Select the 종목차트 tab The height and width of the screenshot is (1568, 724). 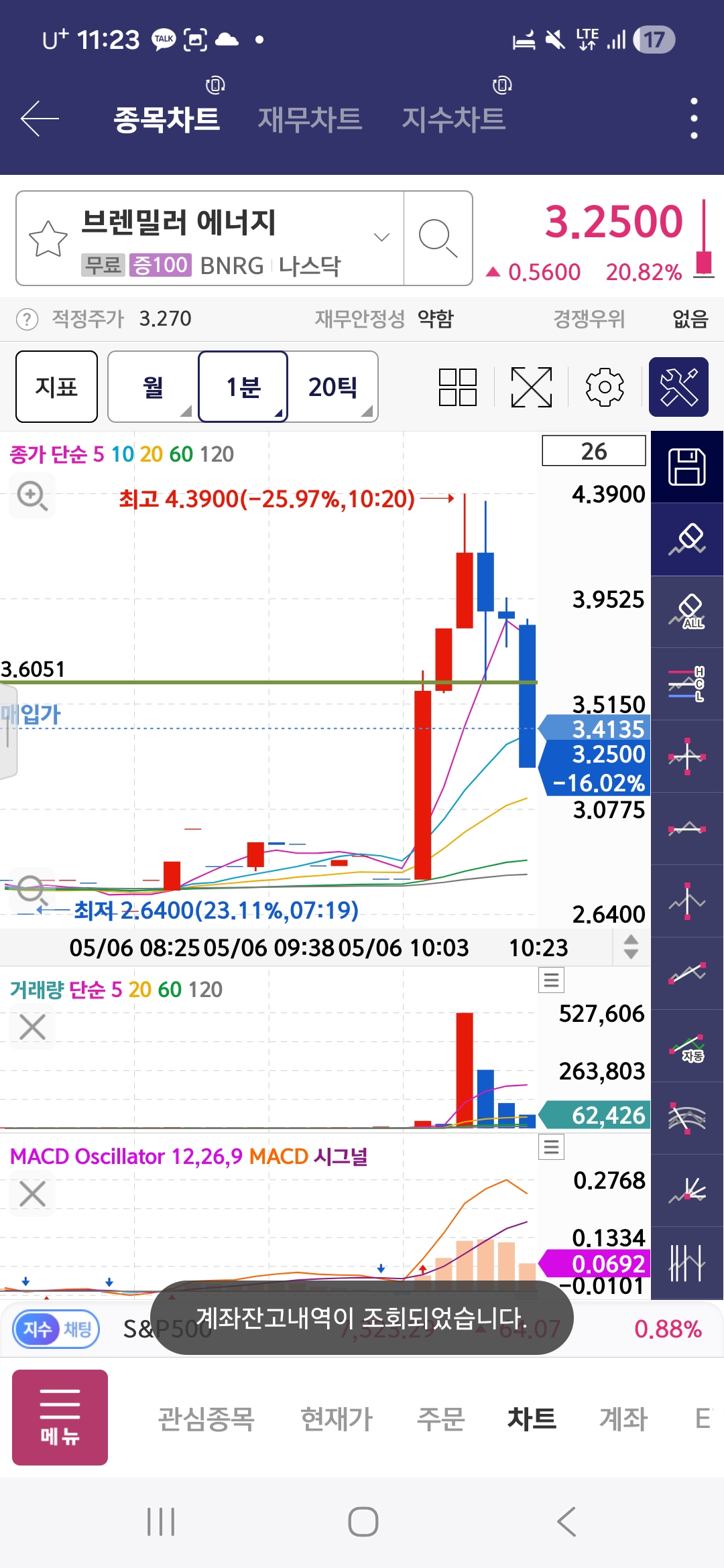point(167,119)
